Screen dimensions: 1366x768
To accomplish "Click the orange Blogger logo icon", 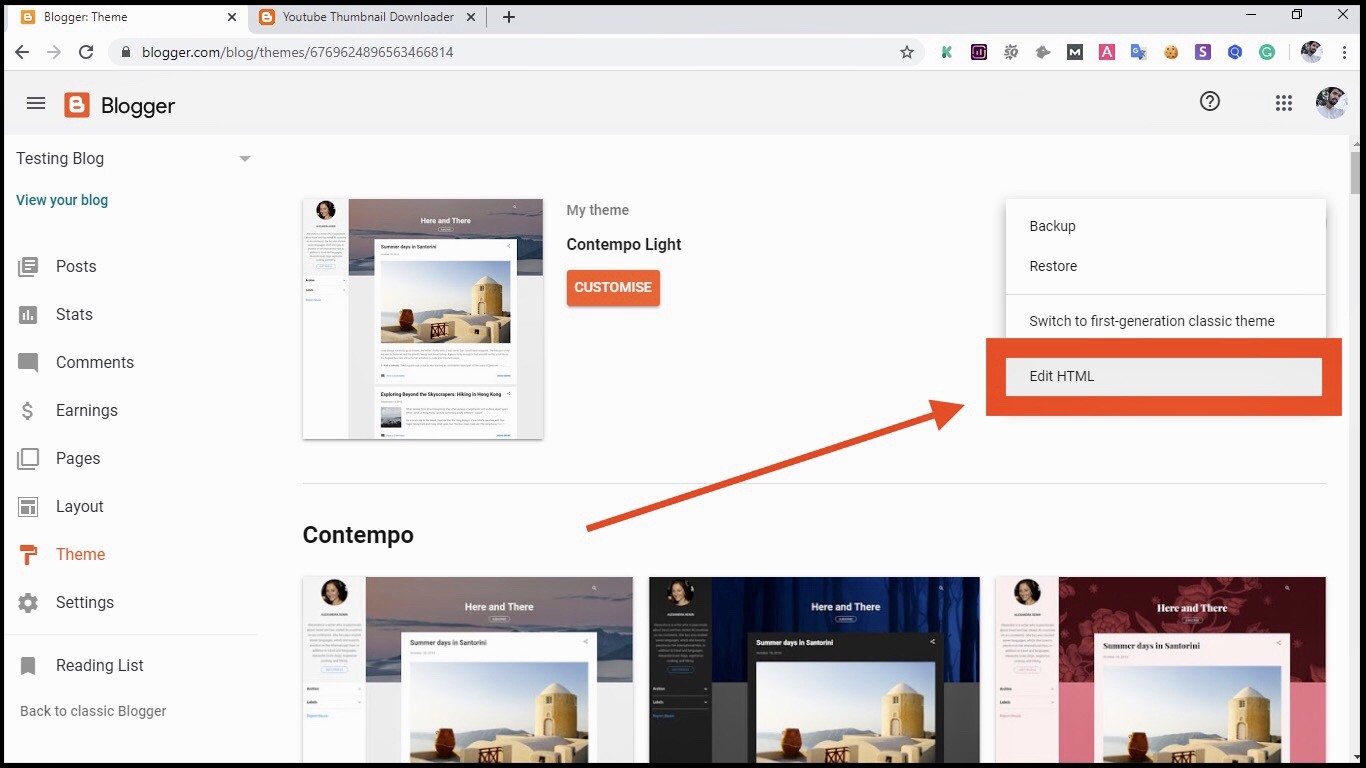I will [77, 105].
